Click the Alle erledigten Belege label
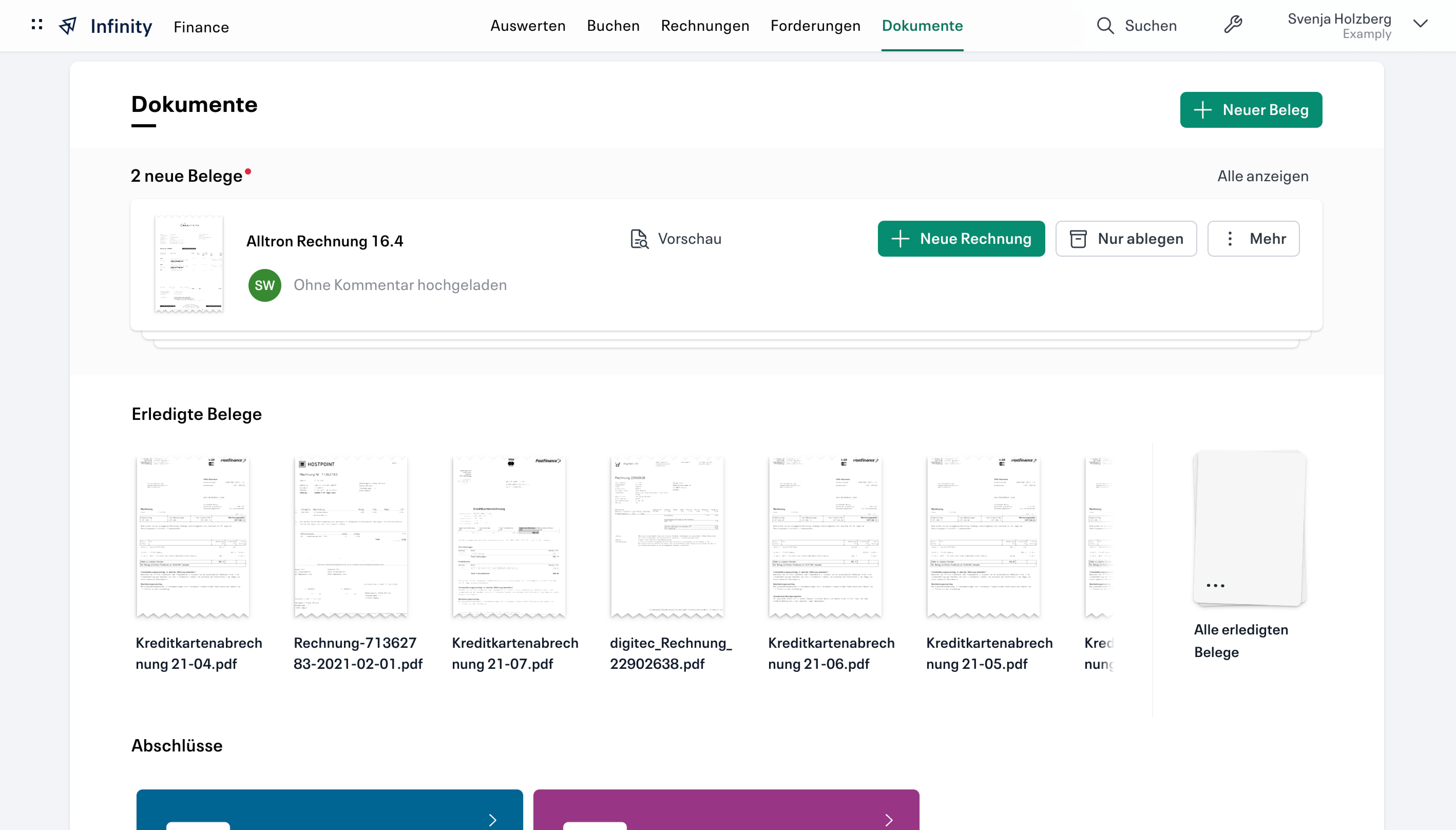 [x=1241, y=641]
